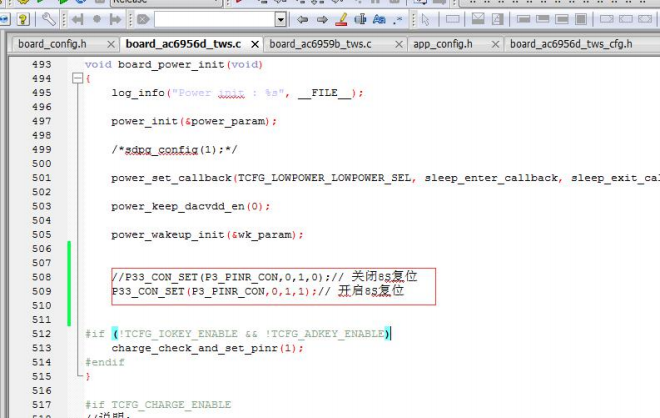This screenshot has width=660, height=418.
Task: Click the empty rectangle frame icon
Action: 452,19
